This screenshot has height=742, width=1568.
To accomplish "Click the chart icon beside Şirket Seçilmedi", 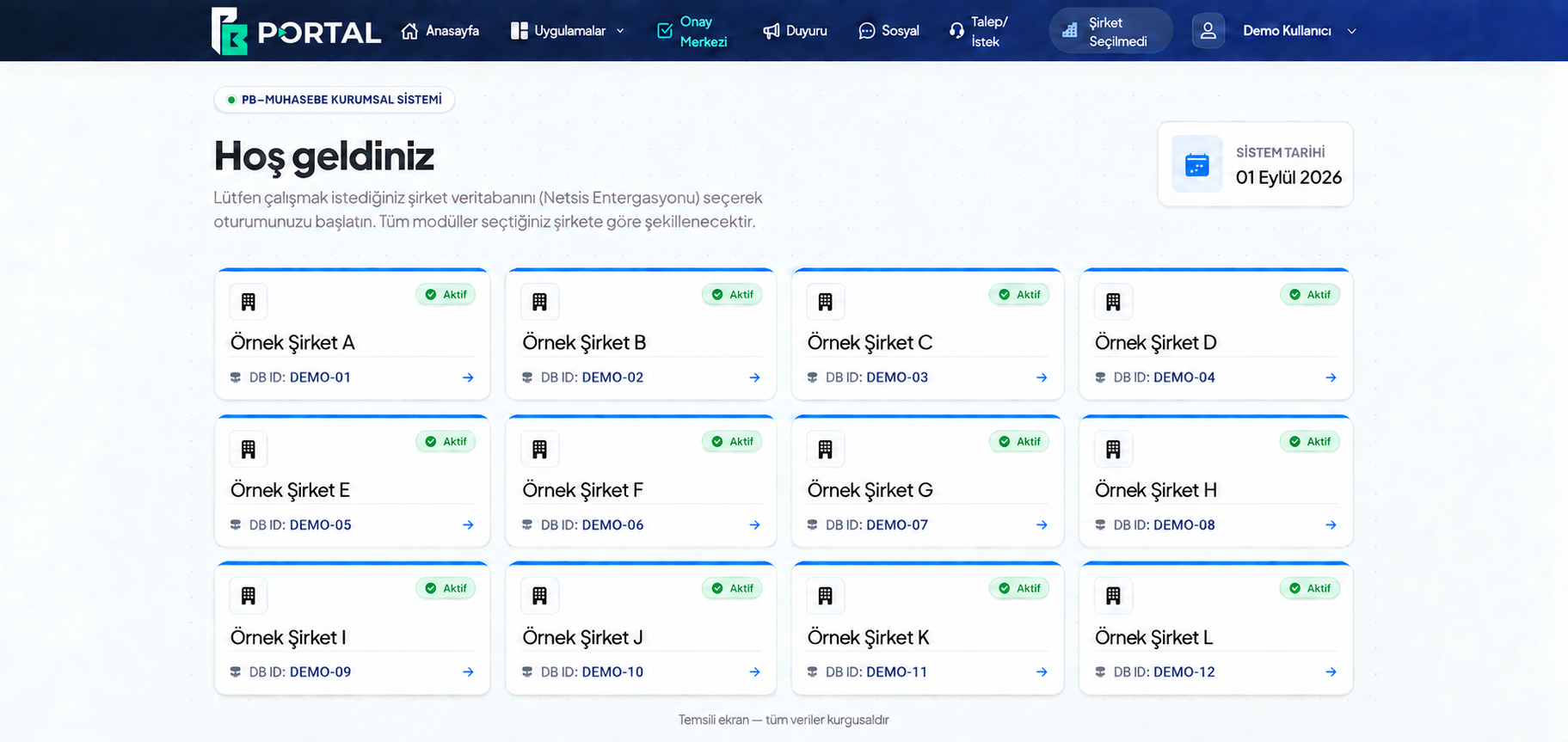I will coord(1070,31).
